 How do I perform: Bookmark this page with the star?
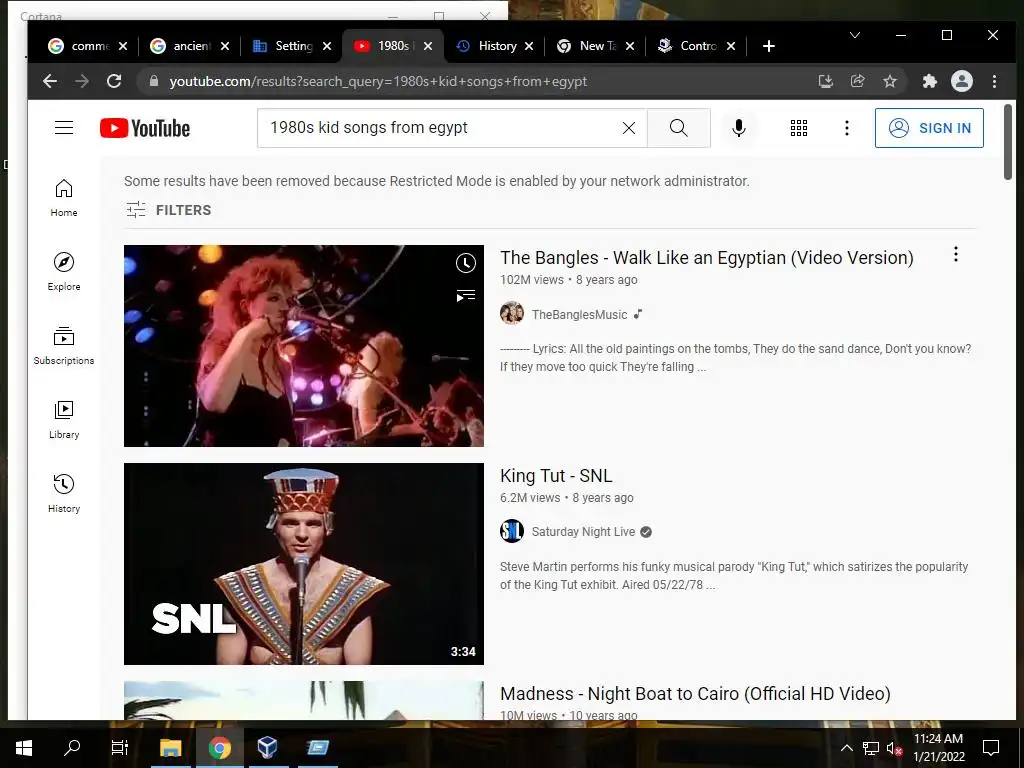[889, 81]
